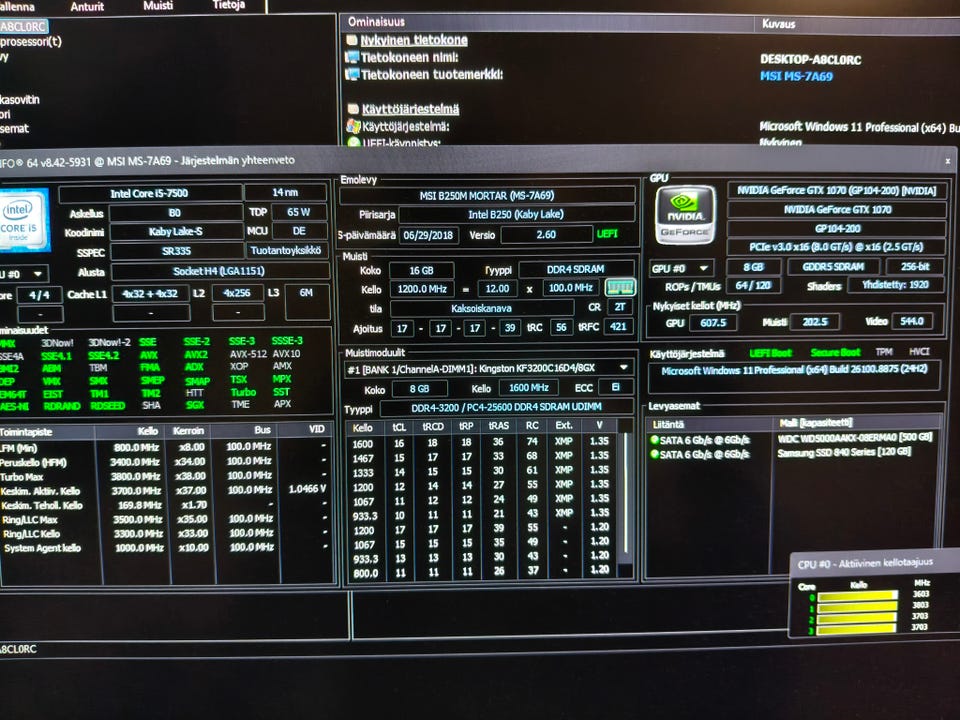960x720 pixels.
Task: Click the SR335 SSPEC field
Action: click(176, 251)
